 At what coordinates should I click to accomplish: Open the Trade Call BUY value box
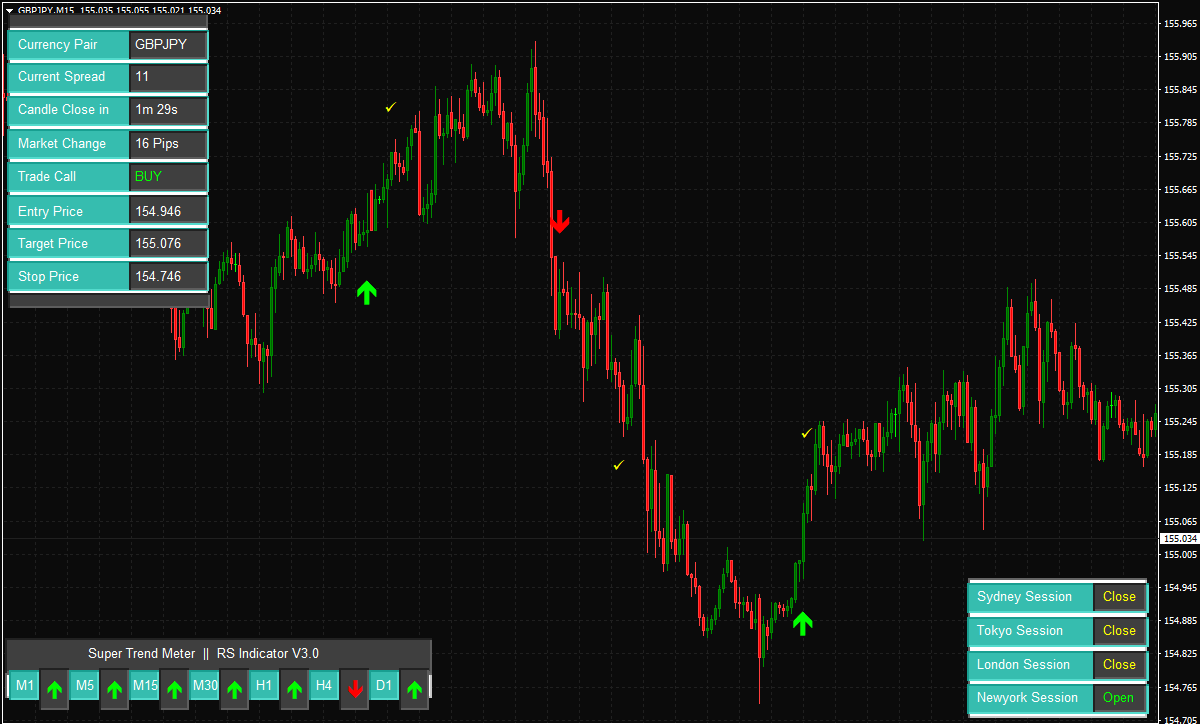point(168,176)
